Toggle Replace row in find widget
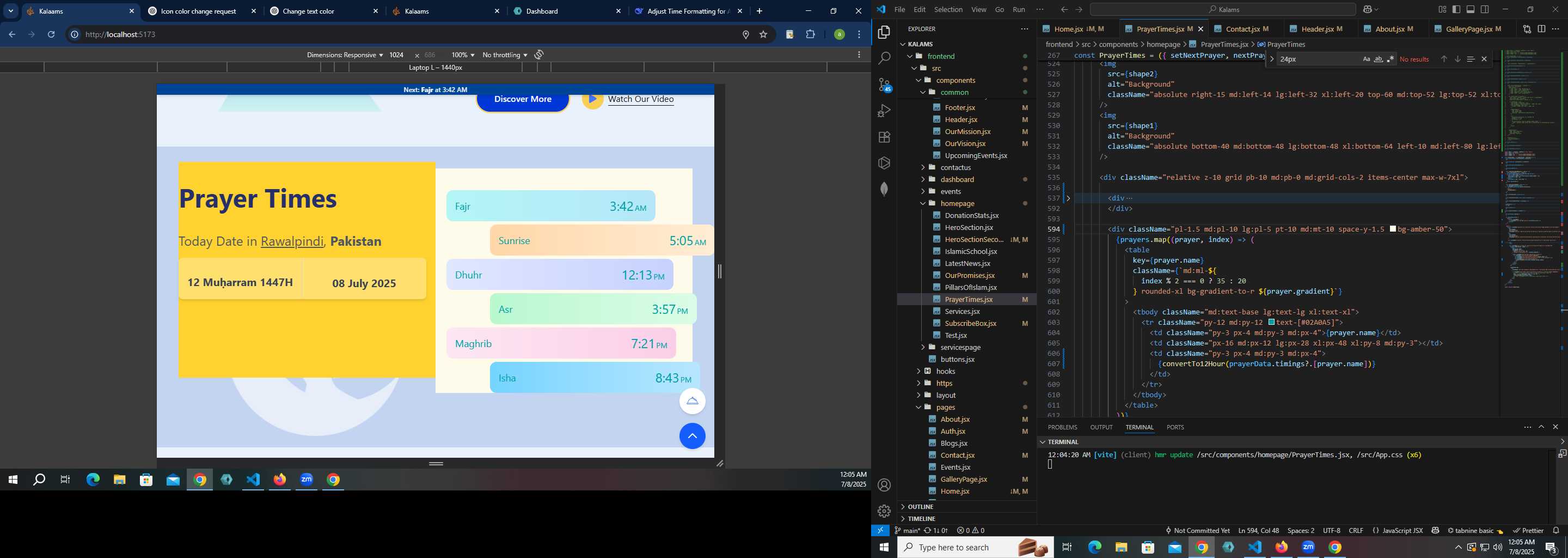The width and height of the screenshot is (1568, 558). pyautogui.click(x=1272, y=59)
